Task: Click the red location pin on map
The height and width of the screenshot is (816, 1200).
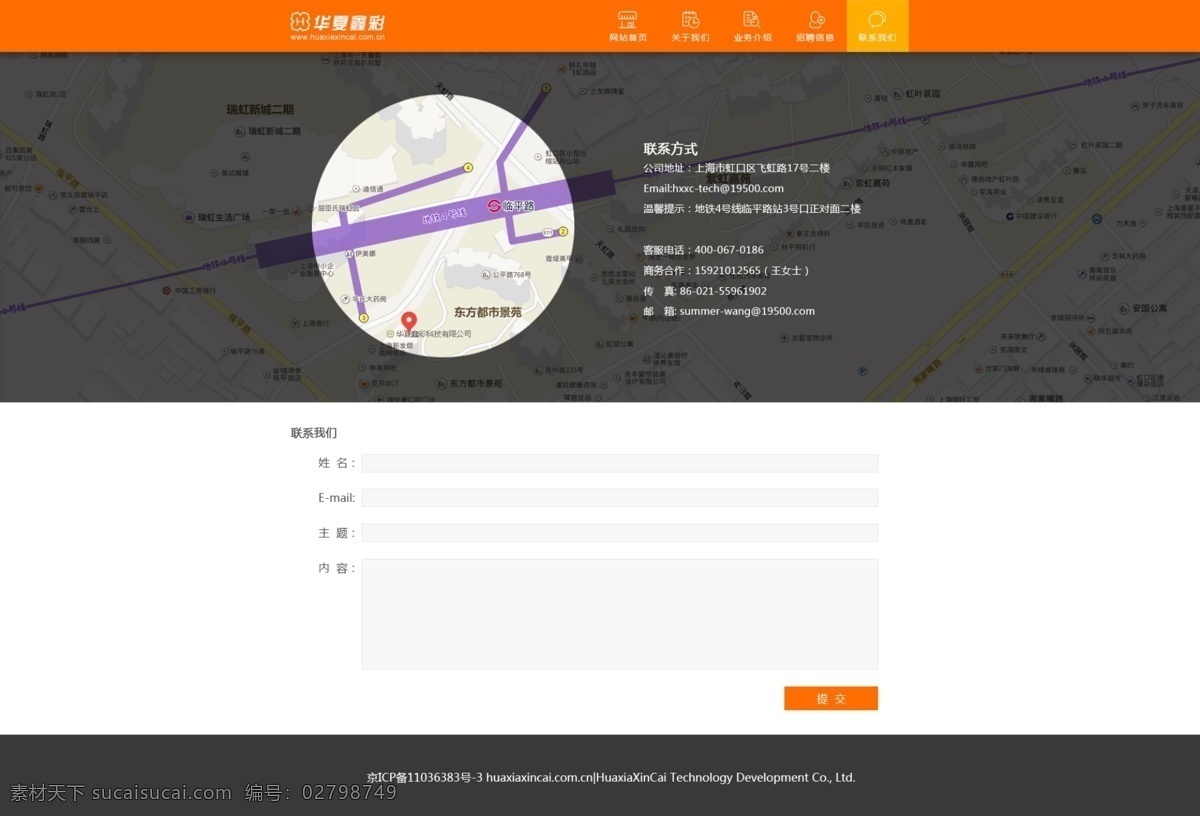Action: (x=409, y=321)
